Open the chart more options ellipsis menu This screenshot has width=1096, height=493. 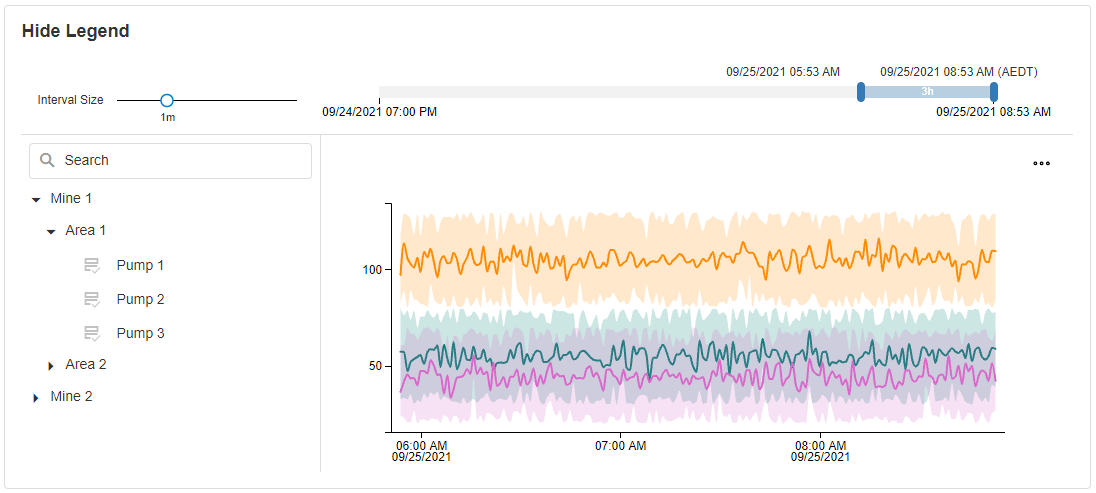[1041, 163]
